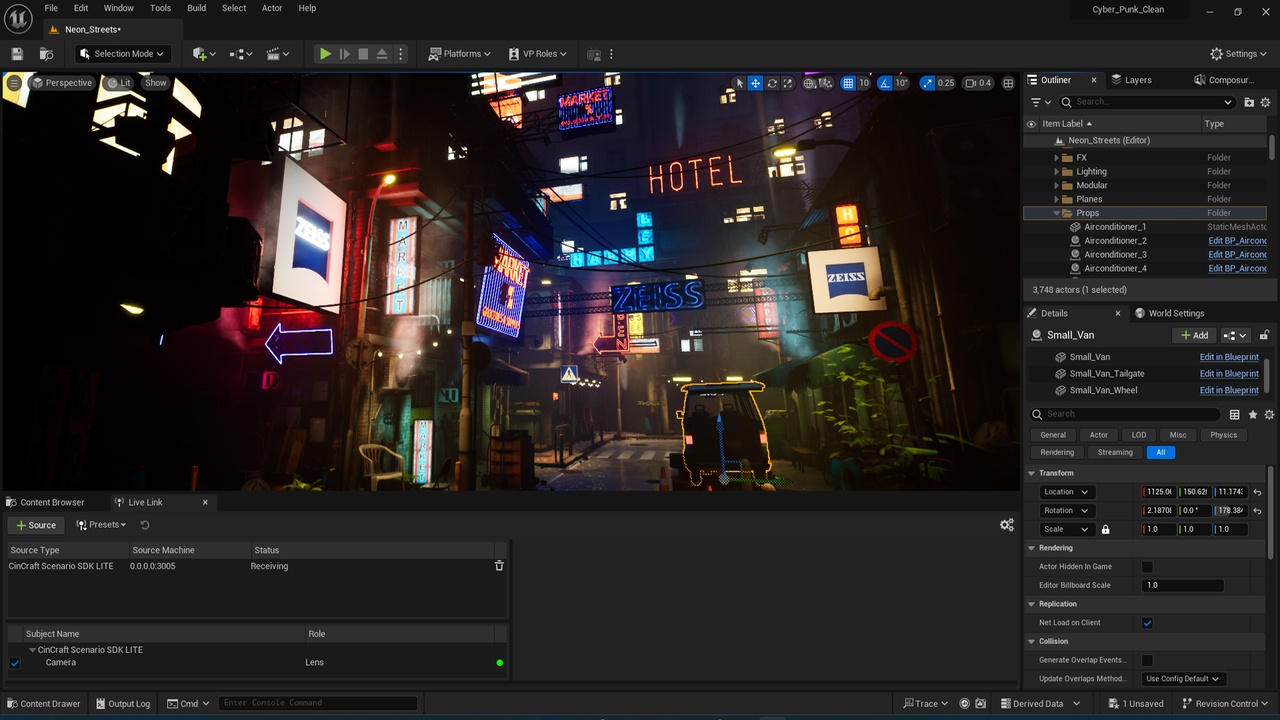The width and height of the screenshot is (1280, 720).
Task: Click the Details property matrix grid icon
Action: (1235, 414)
